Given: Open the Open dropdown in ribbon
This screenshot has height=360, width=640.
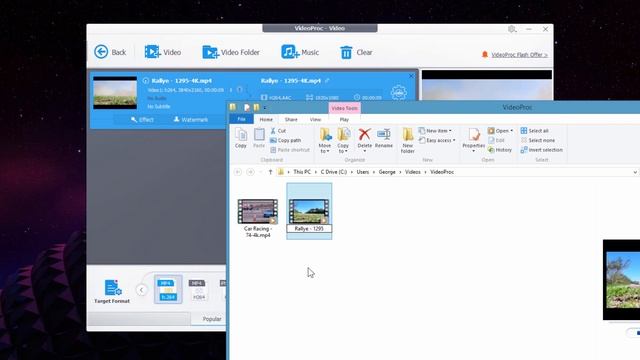Looking at the screenshot, I should coord(500,131).
